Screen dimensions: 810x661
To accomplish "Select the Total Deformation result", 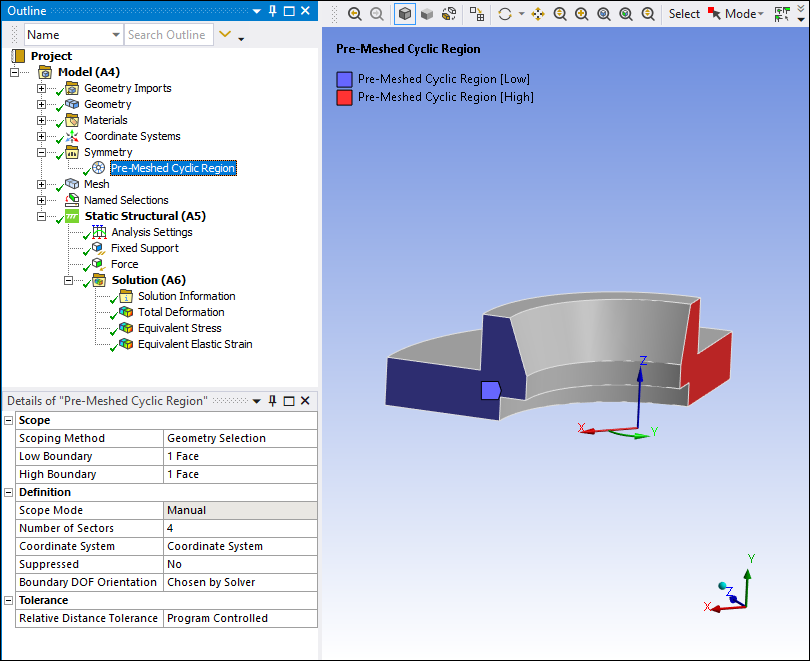I will 180,312.
